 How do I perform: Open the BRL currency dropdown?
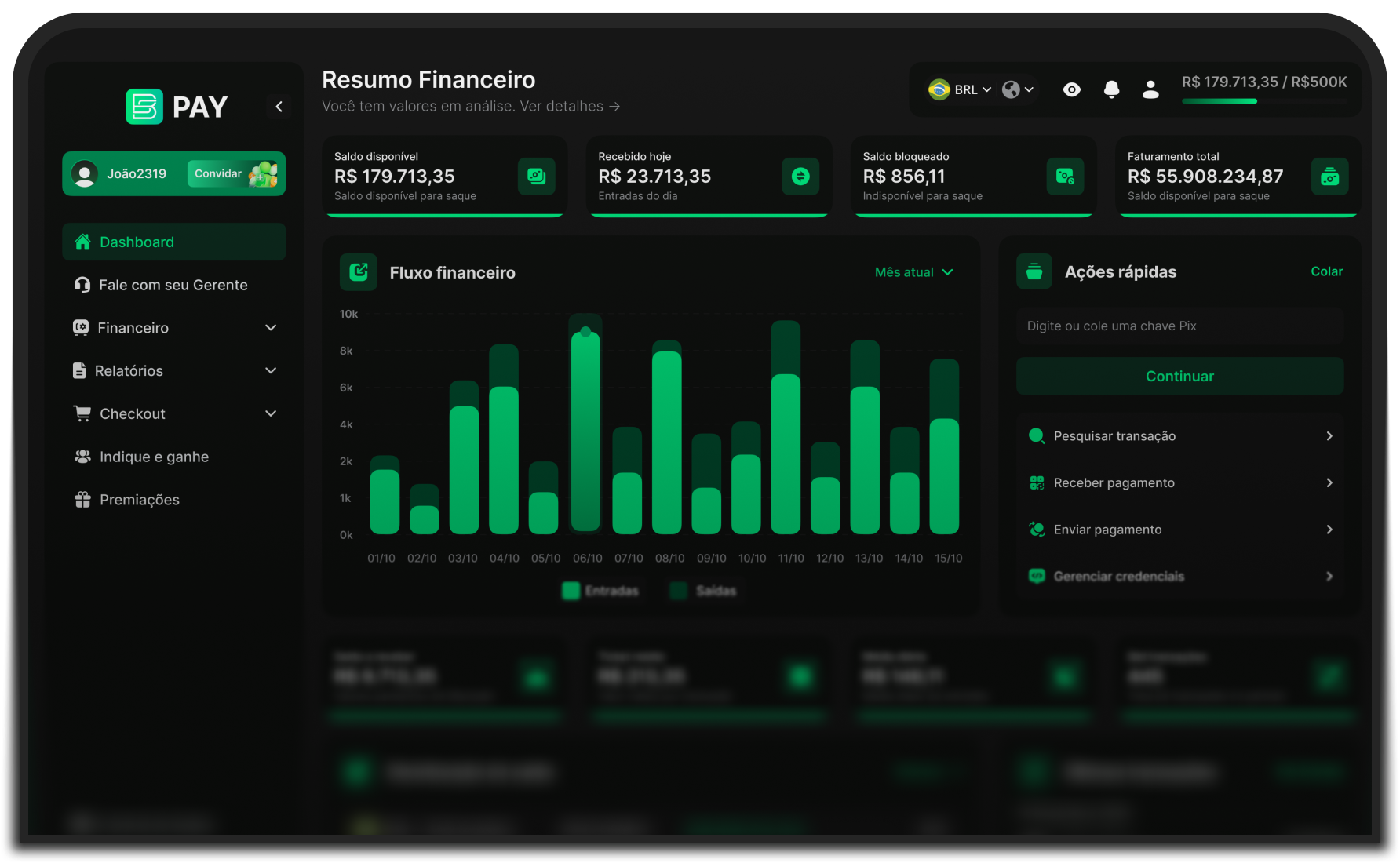(x=960, y=90)
